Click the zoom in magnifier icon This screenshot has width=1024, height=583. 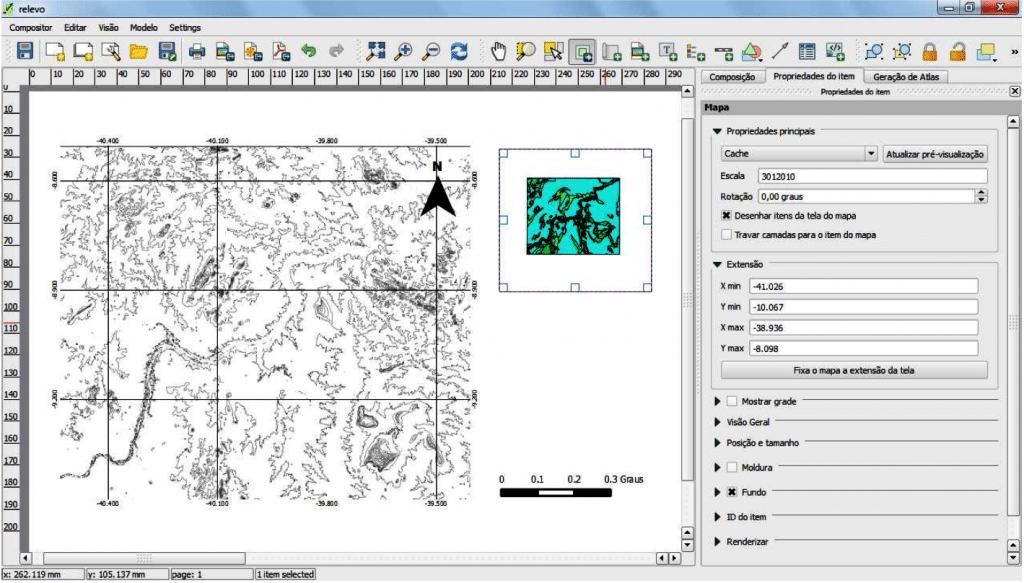click(405, 50)
